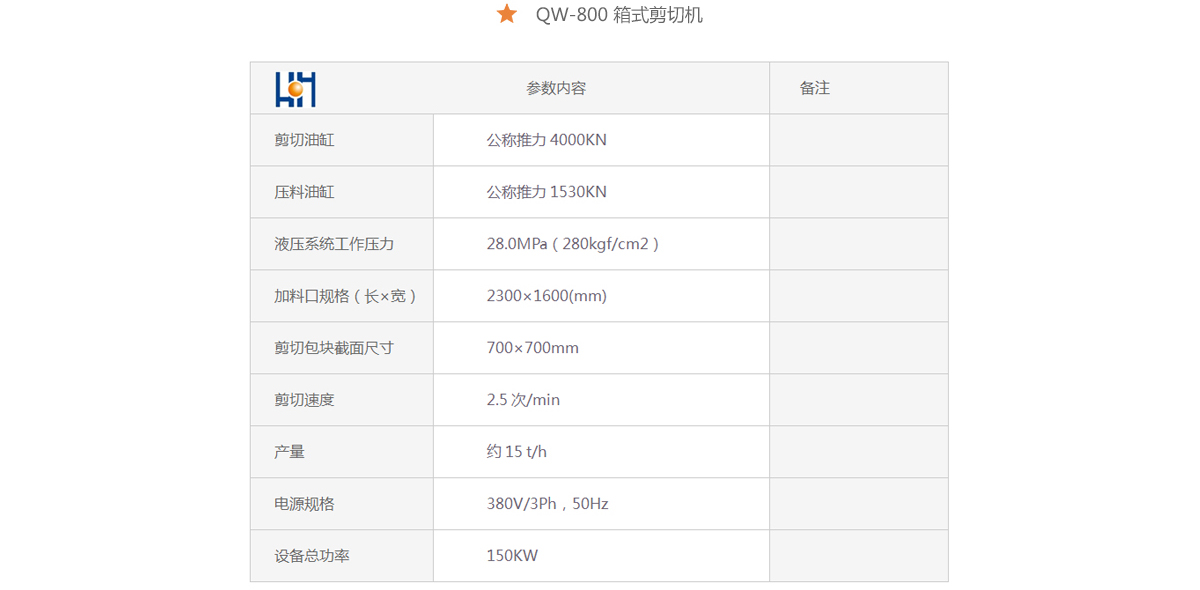The height and width of the screenshot is (590, 1200).
Task: Click the 备注 column header
Action: point(814,88)
